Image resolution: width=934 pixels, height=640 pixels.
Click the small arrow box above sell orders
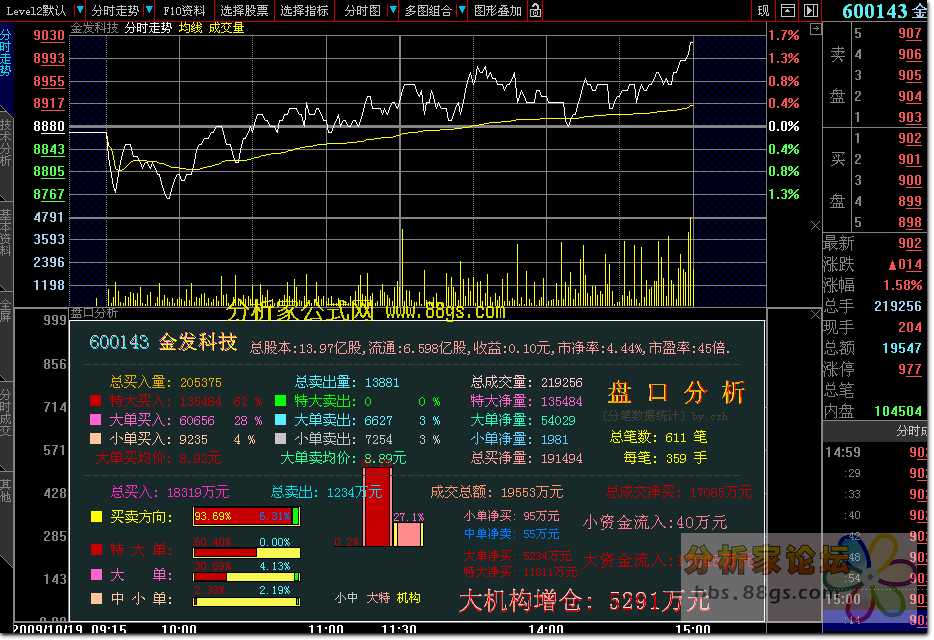815,29
